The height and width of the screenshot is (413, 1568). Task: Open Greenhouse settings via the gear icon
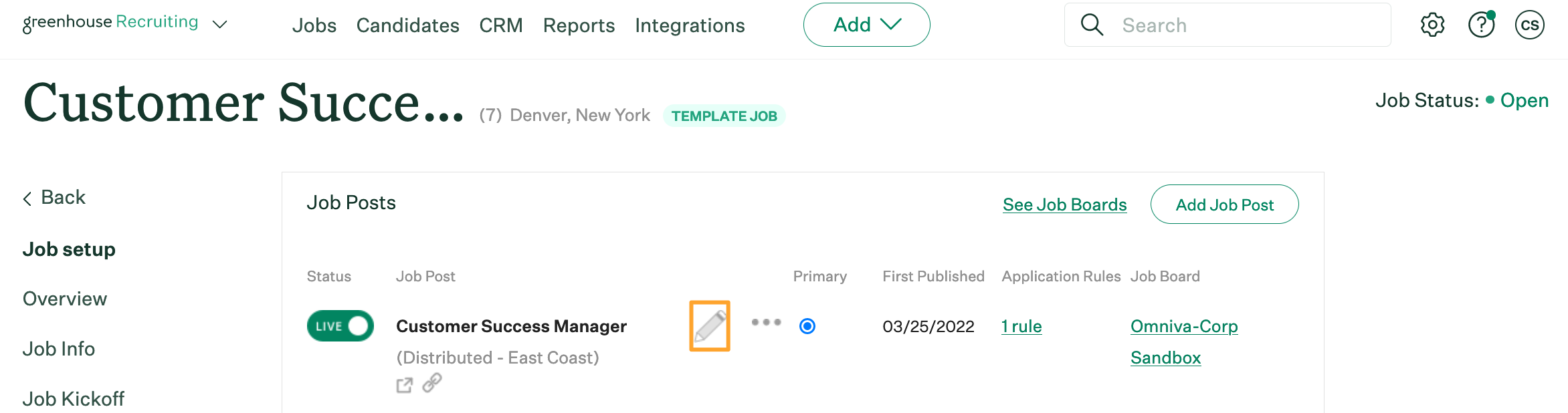pos(1432,25)
